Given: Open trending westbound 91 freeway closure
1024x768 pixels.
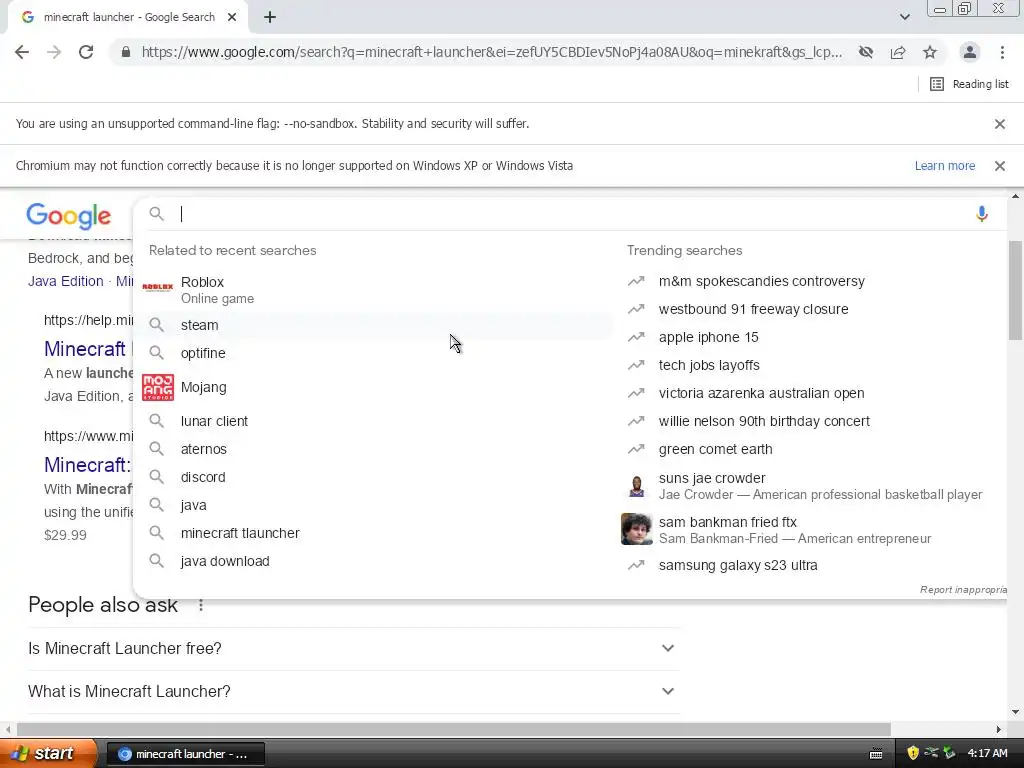Looking at the screenshot, I should click(x=754, y=310).
